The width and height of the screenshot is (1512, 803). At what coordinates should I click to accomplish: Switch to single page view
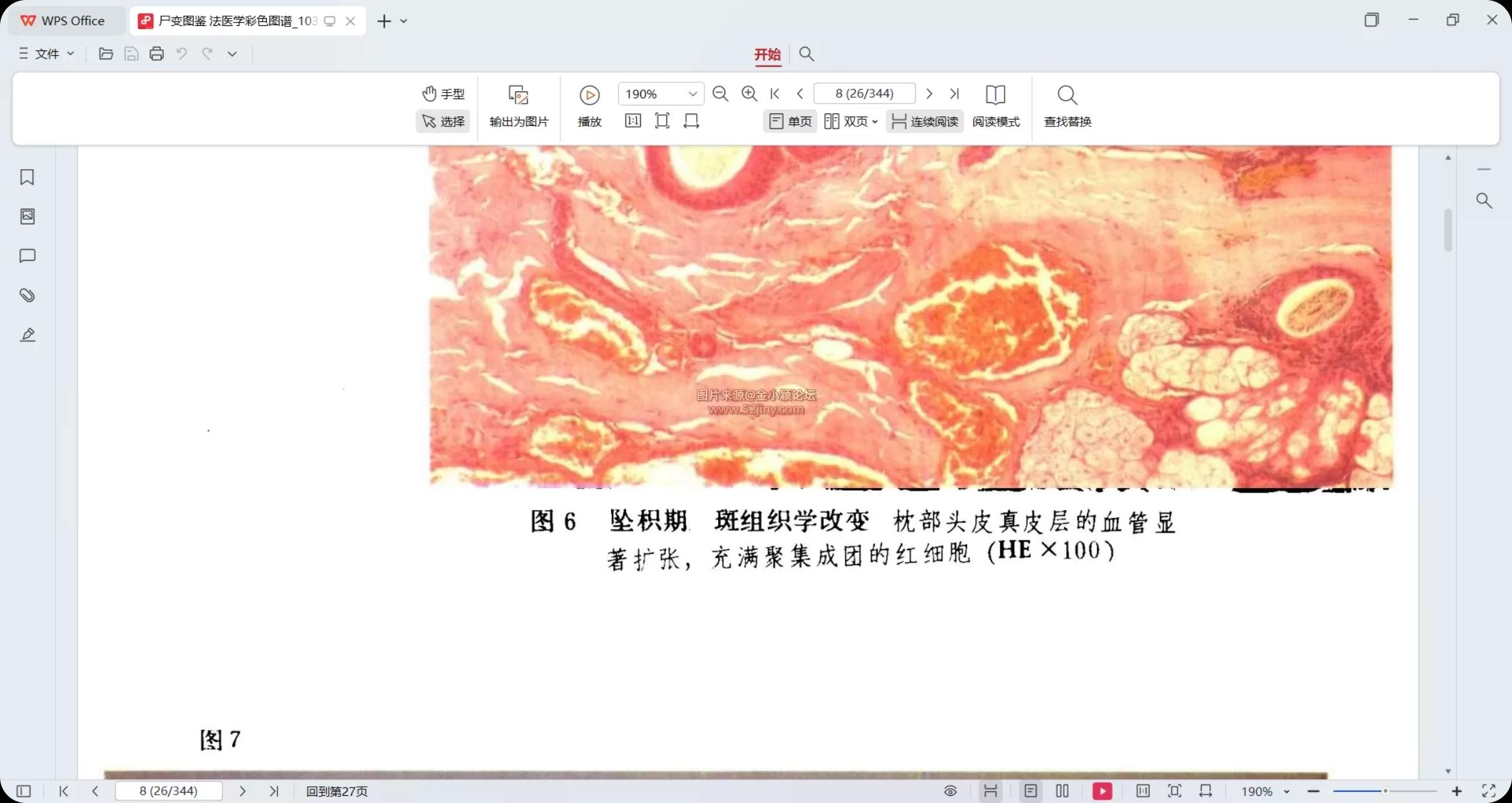(x=790, y=121)
